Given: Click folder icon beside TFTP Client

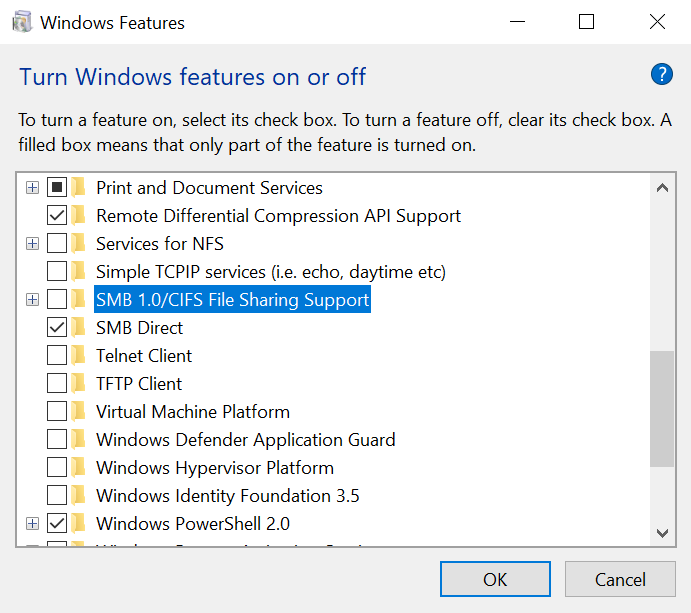Looking at the screenshot, I should pyautogui.click(x=78, y=383).
